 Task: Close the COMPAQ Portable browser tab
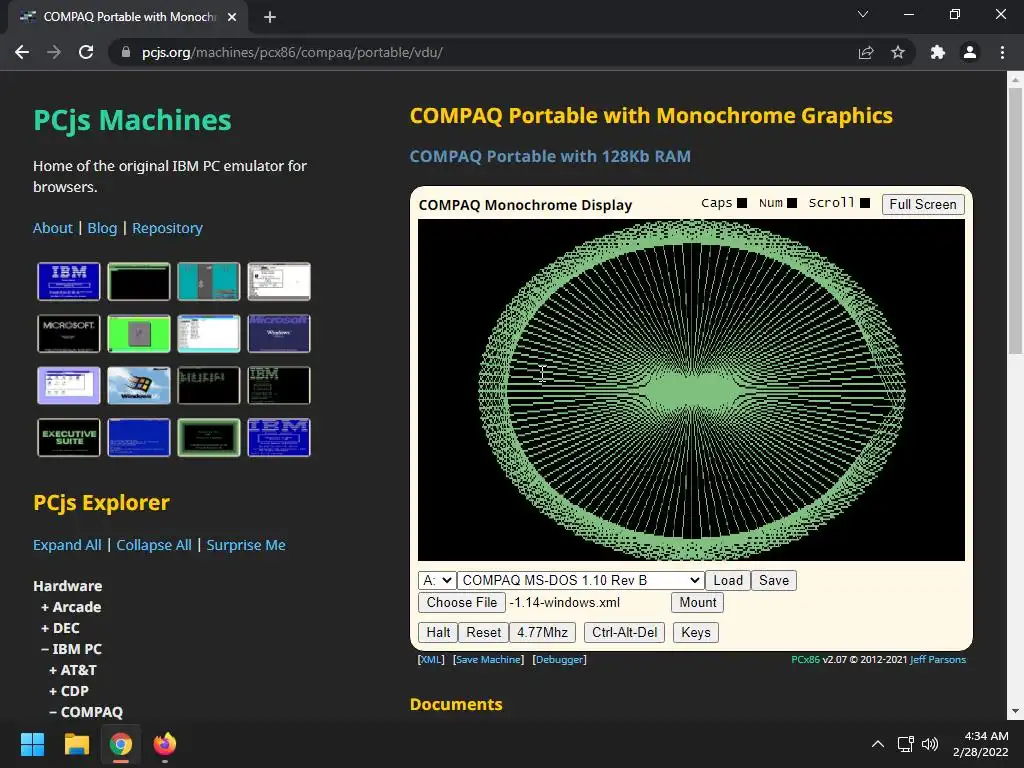232,17
